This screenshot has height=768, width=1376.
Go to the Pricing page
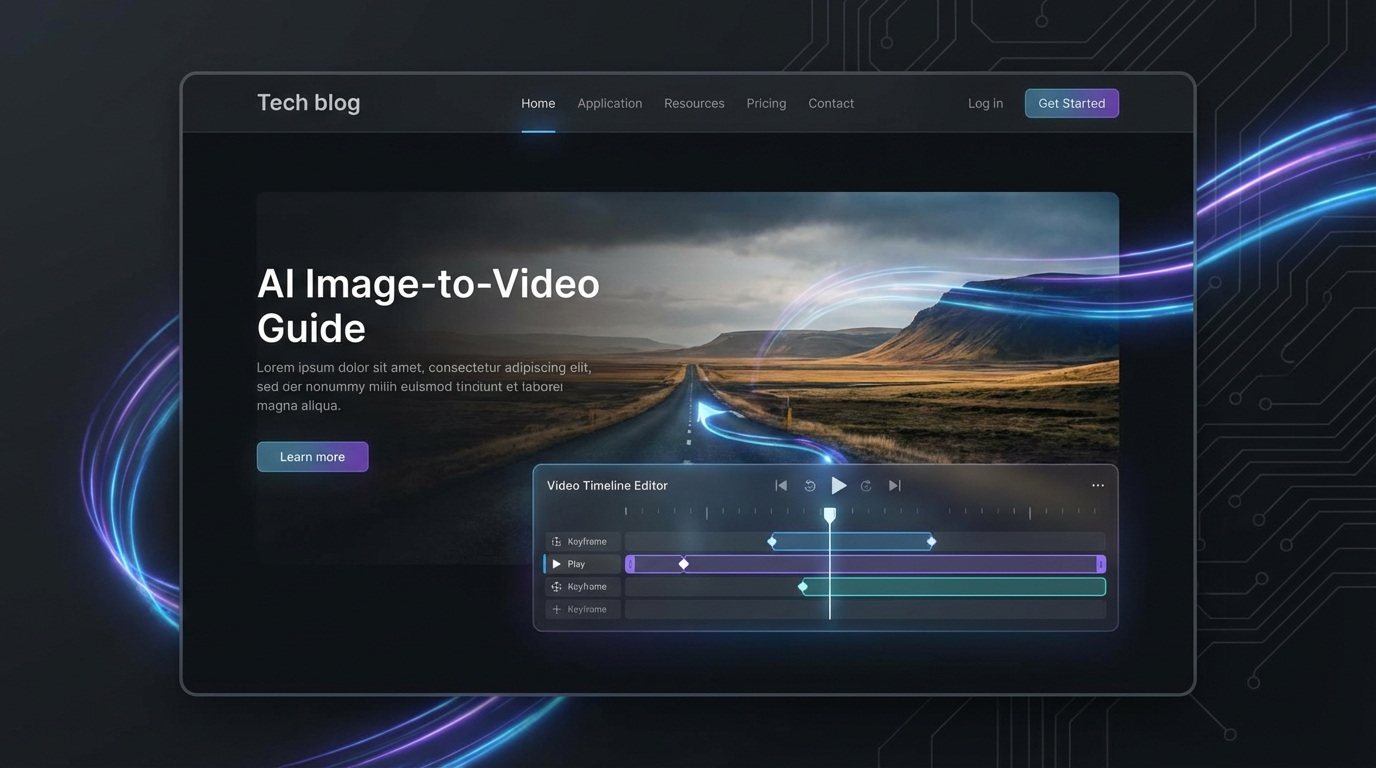(x=766, y=103)
